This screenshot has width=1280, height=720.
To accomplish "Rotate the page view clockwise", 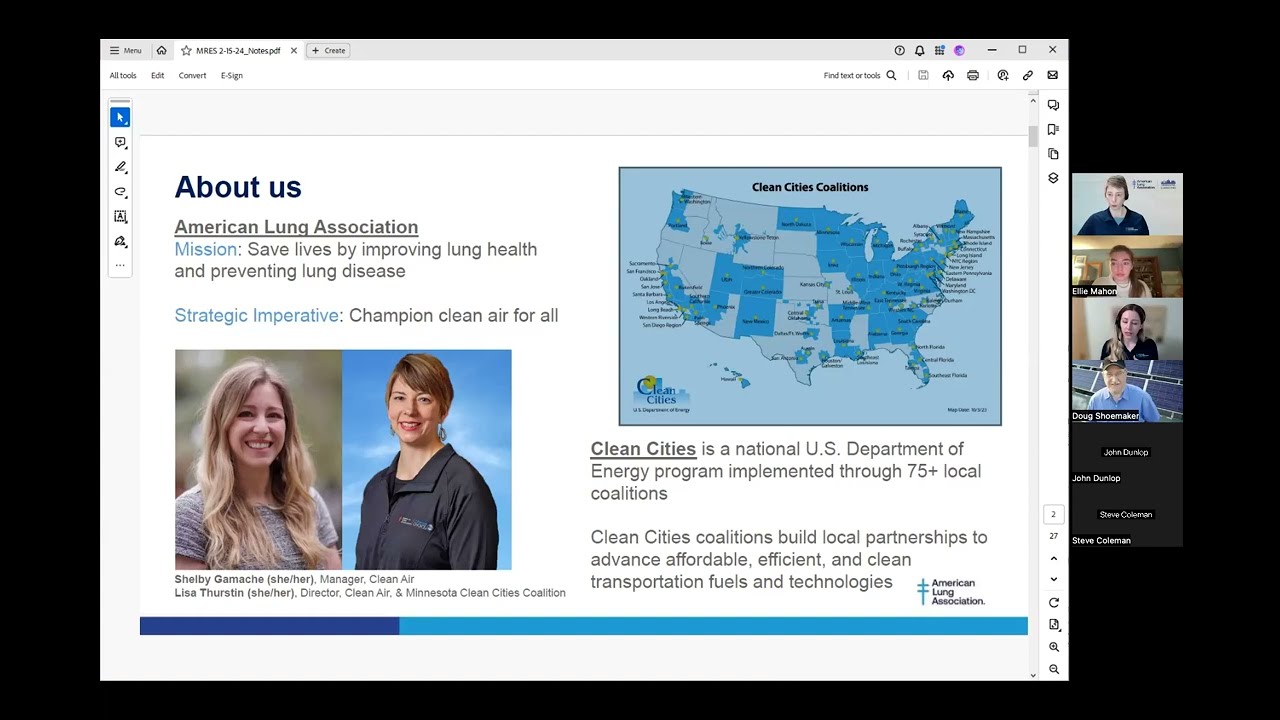I will pos(1053,603).
